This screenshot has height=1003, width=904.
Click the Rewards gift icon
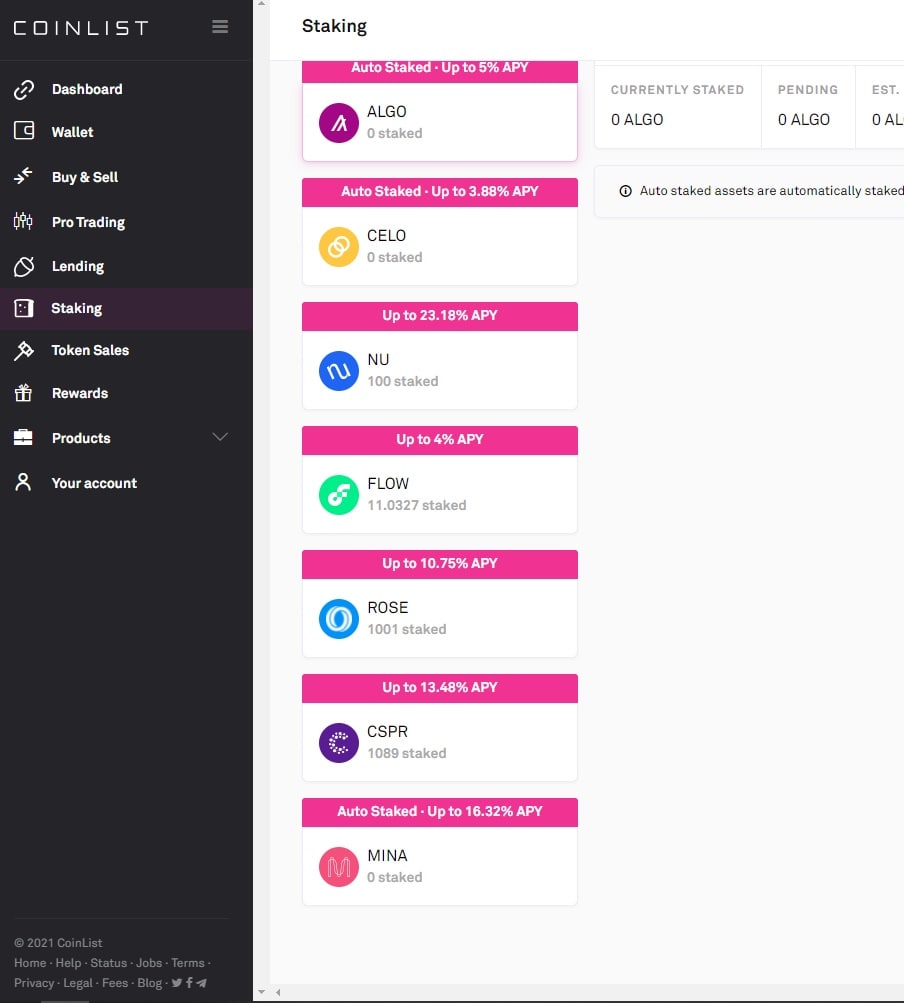(24, 393)
